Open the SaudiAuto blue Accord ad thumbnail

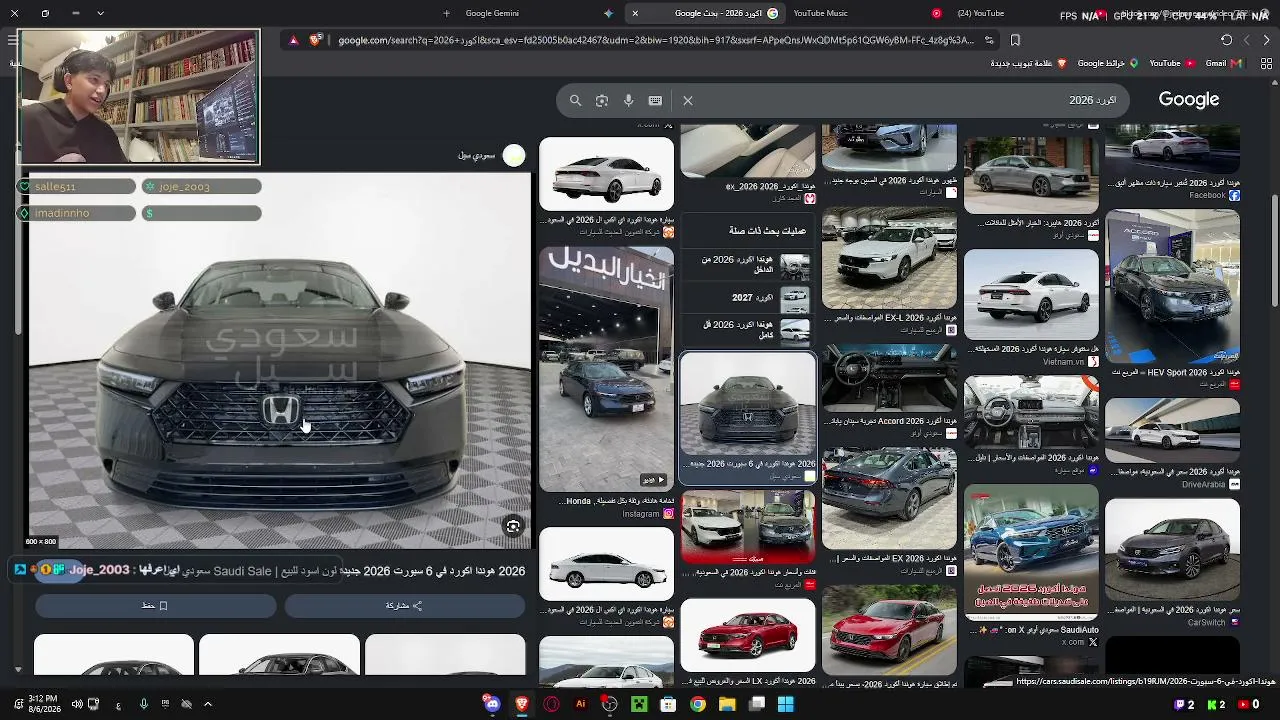pyautogui.click(x=1031, y=552)
